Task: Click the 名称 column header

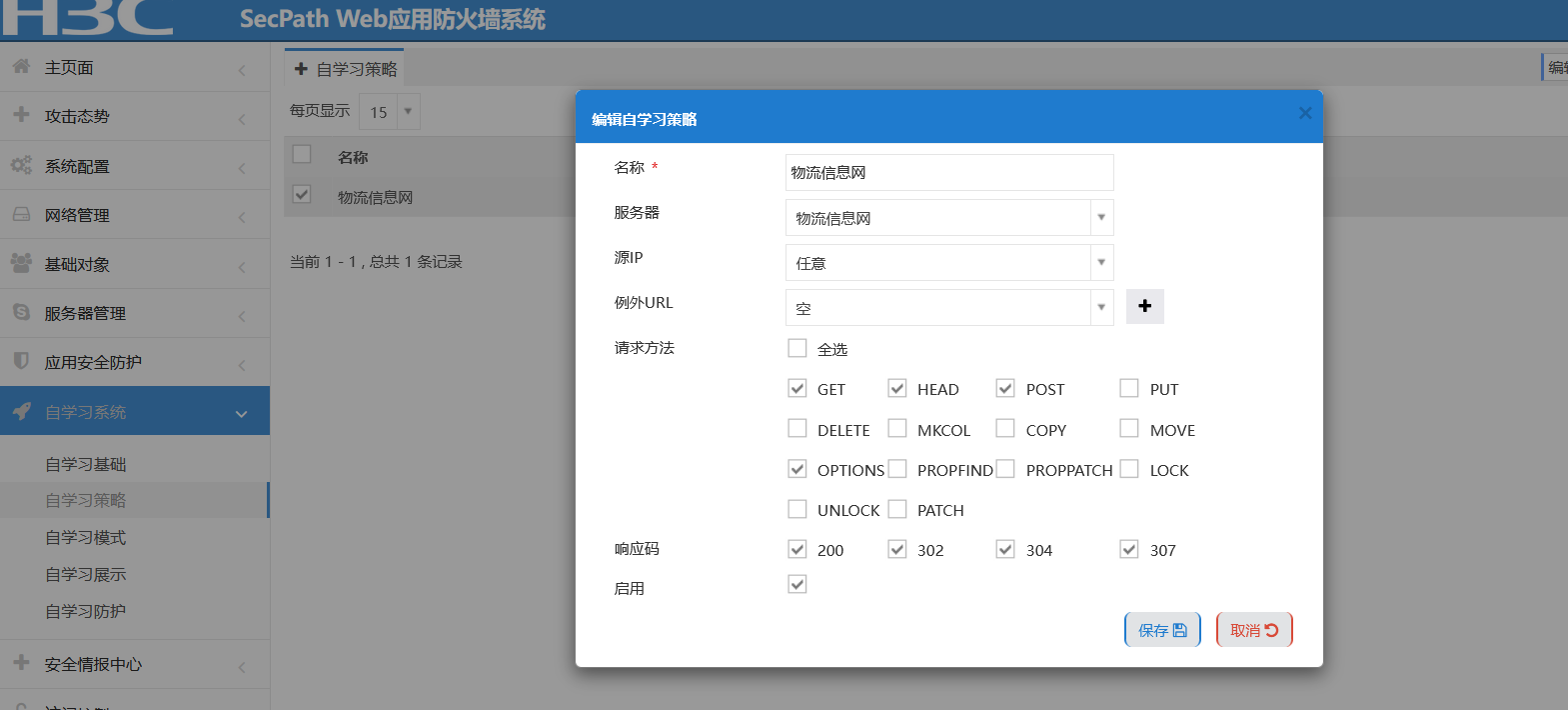Action: 353,157
